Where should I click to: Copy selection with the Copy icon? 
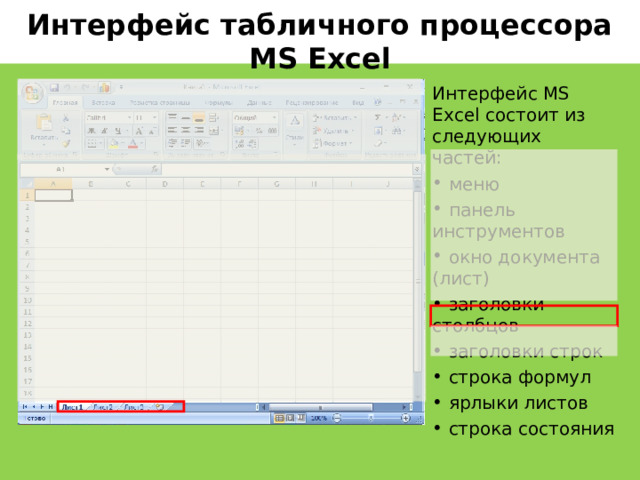coord(66,131)
